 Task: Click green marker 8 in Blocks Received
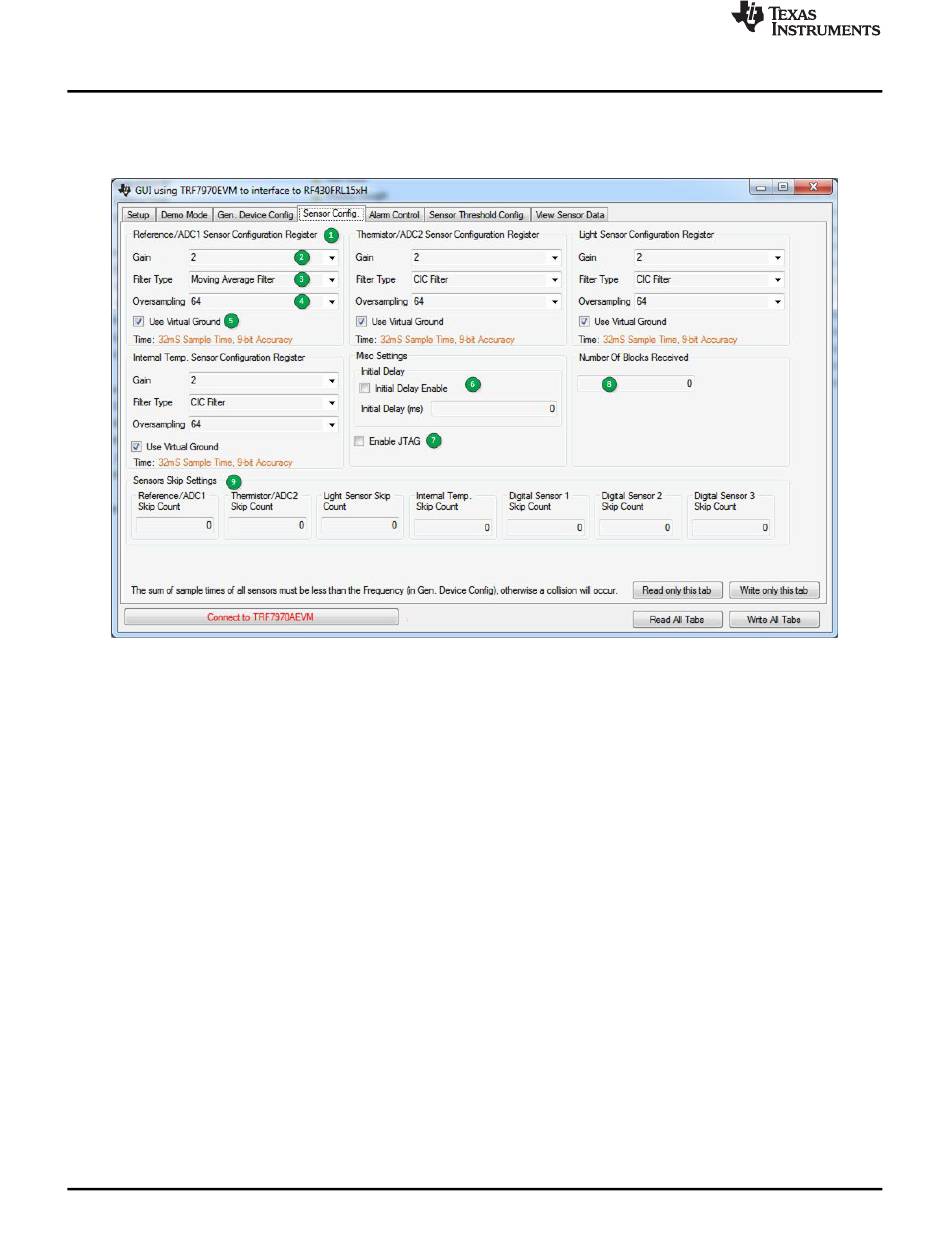click(609, 383)
